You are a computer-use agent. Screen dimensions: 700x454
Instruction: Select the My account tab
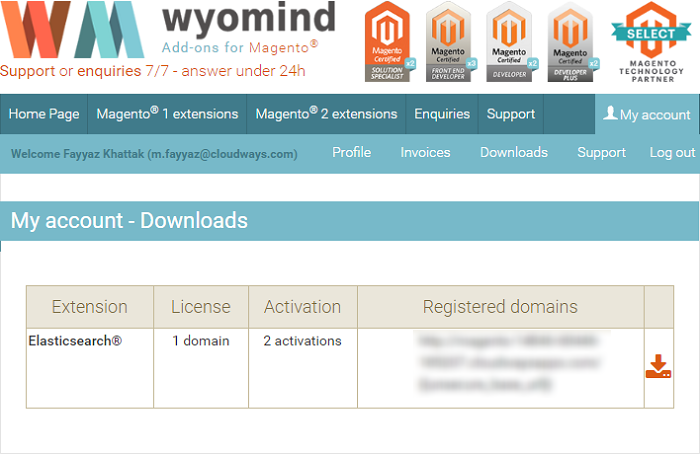tap(647, 114)
